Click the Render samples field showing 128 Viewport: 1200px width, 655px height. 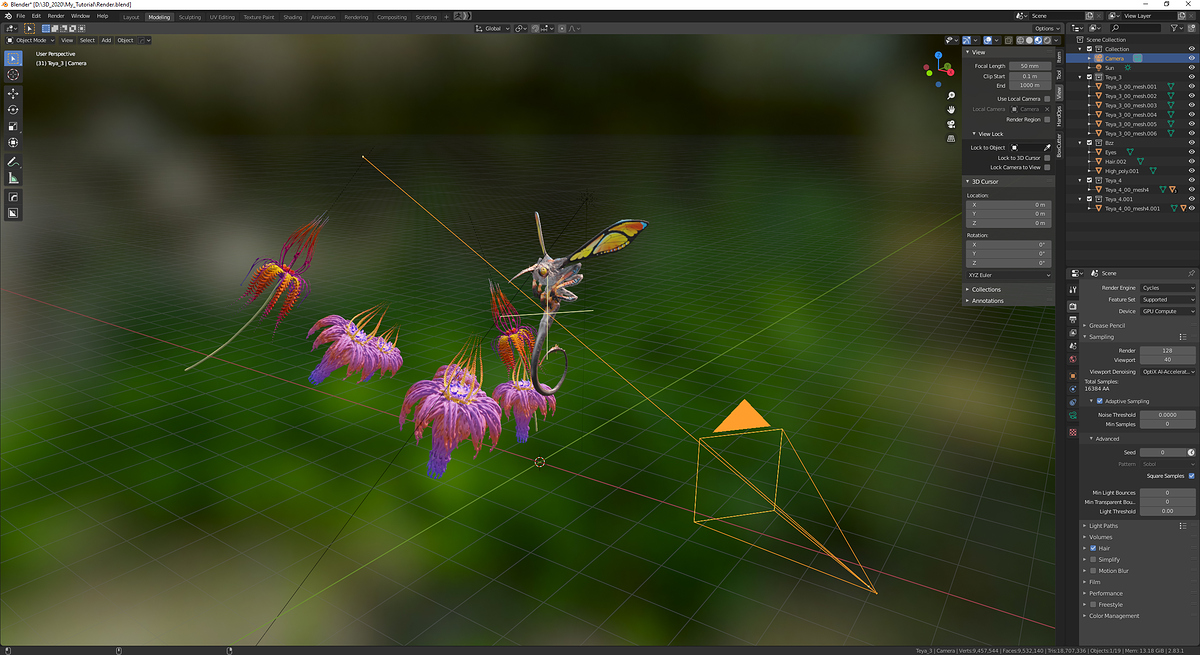tap(1167, 351)
